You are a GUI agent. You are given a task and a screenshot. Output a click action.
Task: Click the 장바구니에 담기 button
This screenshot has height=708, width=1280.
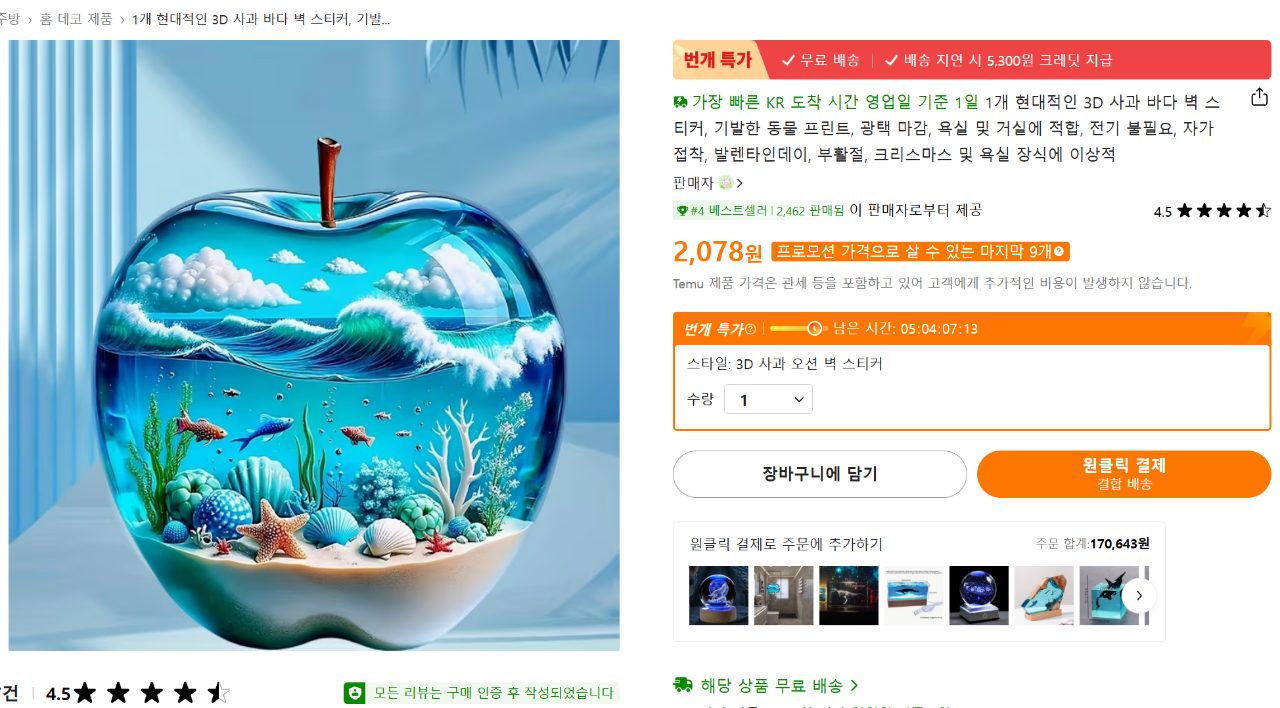[x=820, y=474]
